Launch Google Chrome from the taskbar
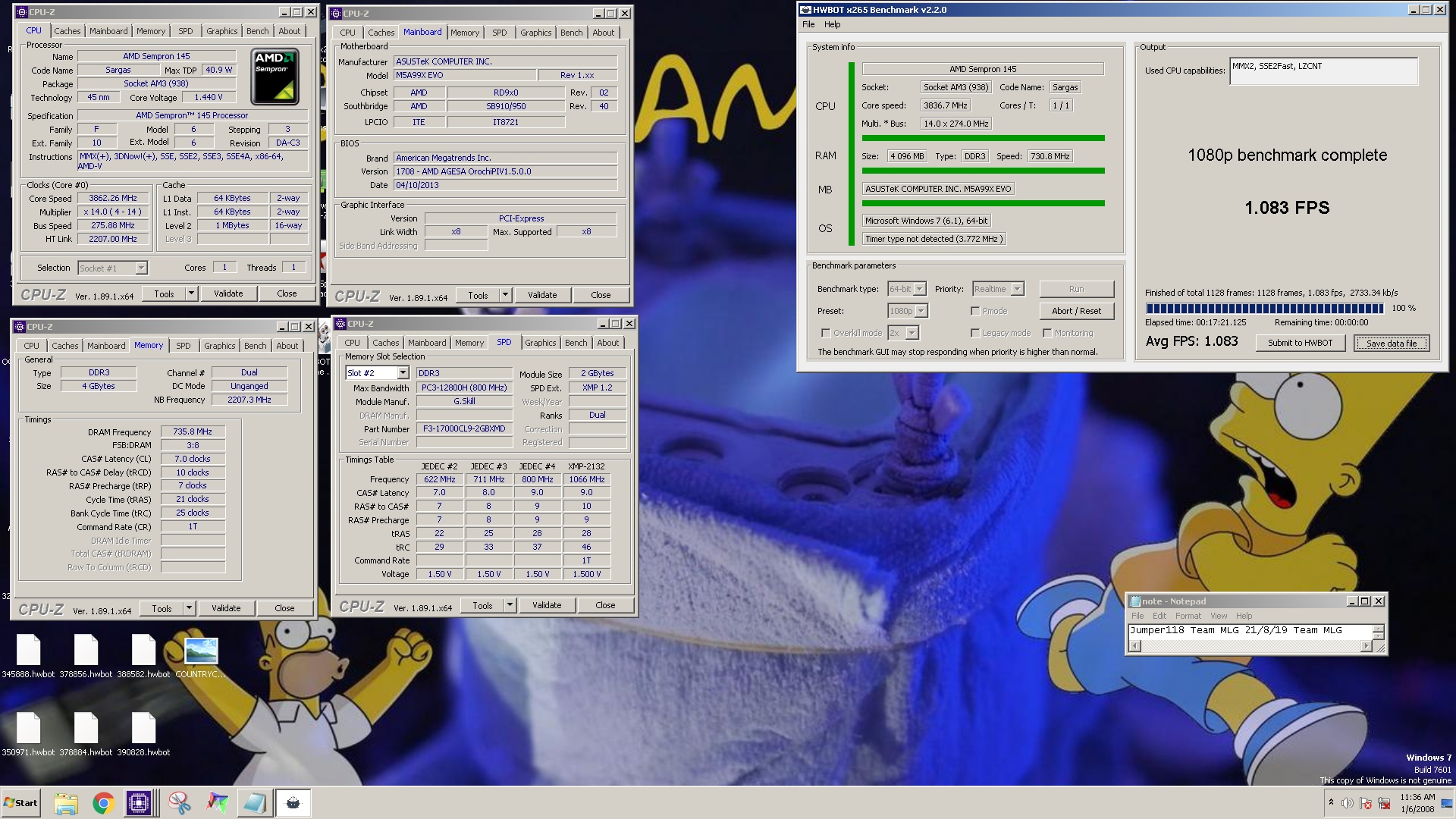Image resolution: width=1456 pixels, height=819 pixels. pyautogui.click(x=103, y=803)
